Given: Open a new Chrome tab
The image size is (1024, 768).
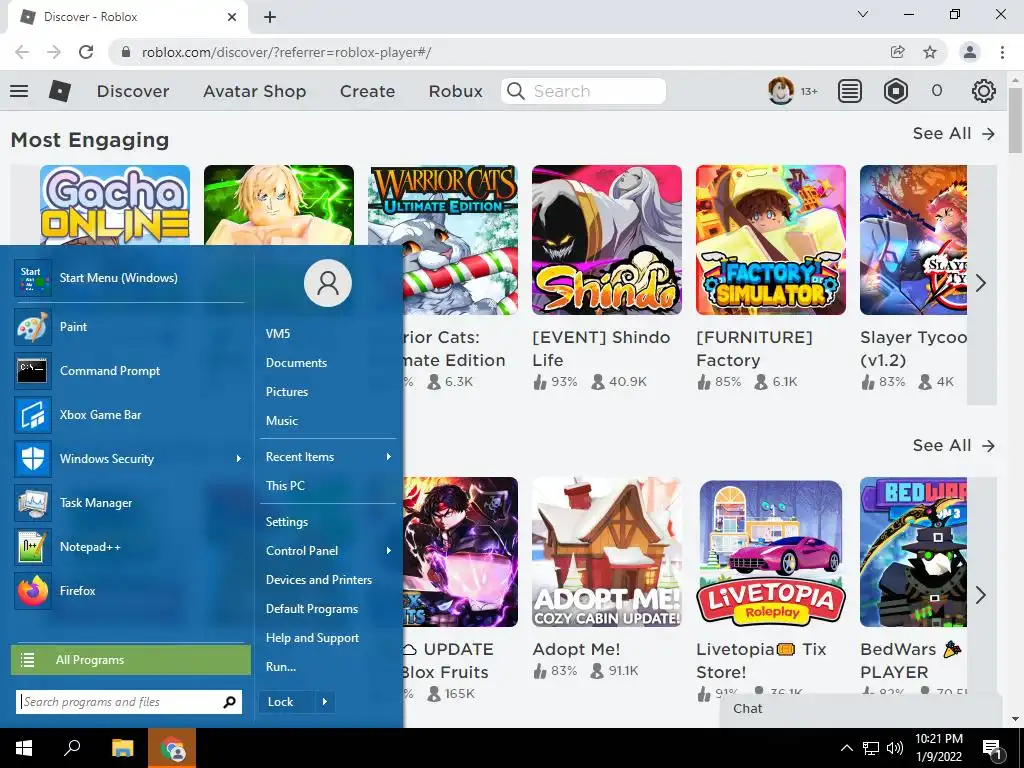Looking at the screenshot, I should point(270,17).
